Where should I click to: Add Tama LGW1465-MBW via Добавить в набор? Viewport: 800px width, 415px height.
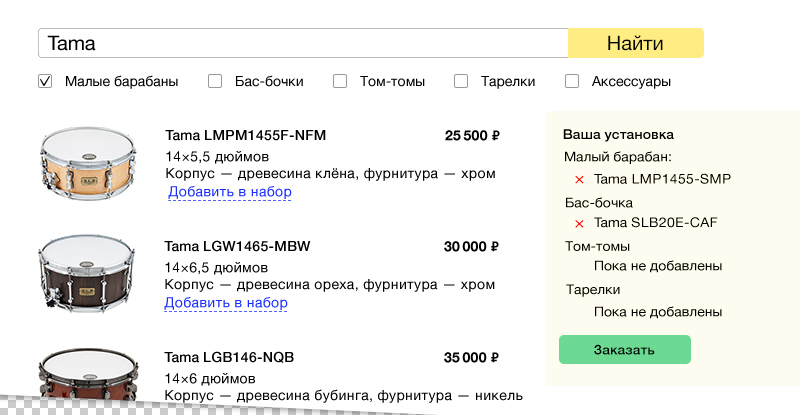tap(226, 302)
